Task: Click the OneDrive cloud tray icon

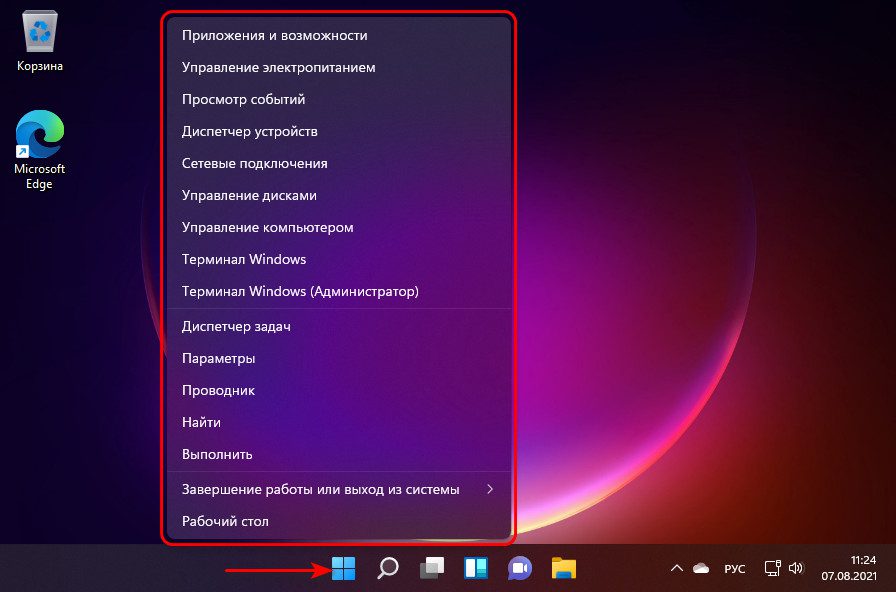Action: pyautogui.click(x=701, y=569)
